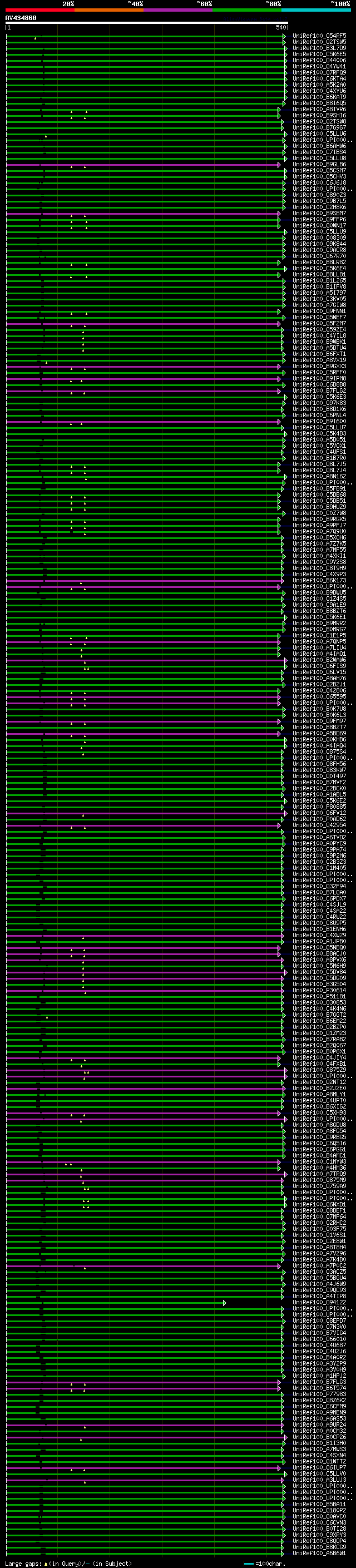Open hit UniRef100_C6KTA4
The width and height of the screenshot is (356, 1568).
[x=319, y=78]
